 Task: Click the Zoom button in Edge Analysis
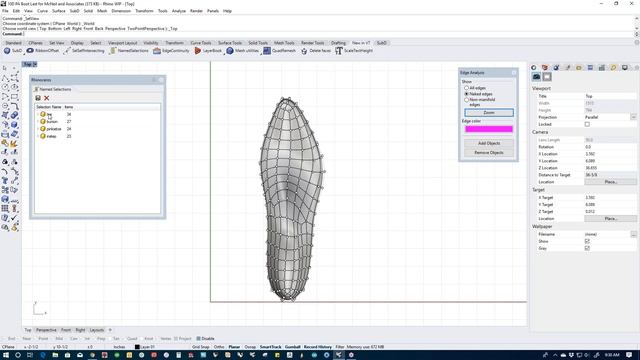489,113
